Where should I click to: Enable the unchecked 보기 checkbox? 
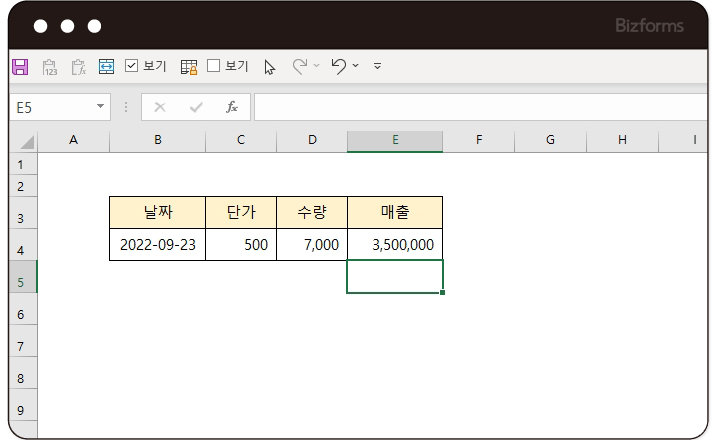(x=213, y=66)
